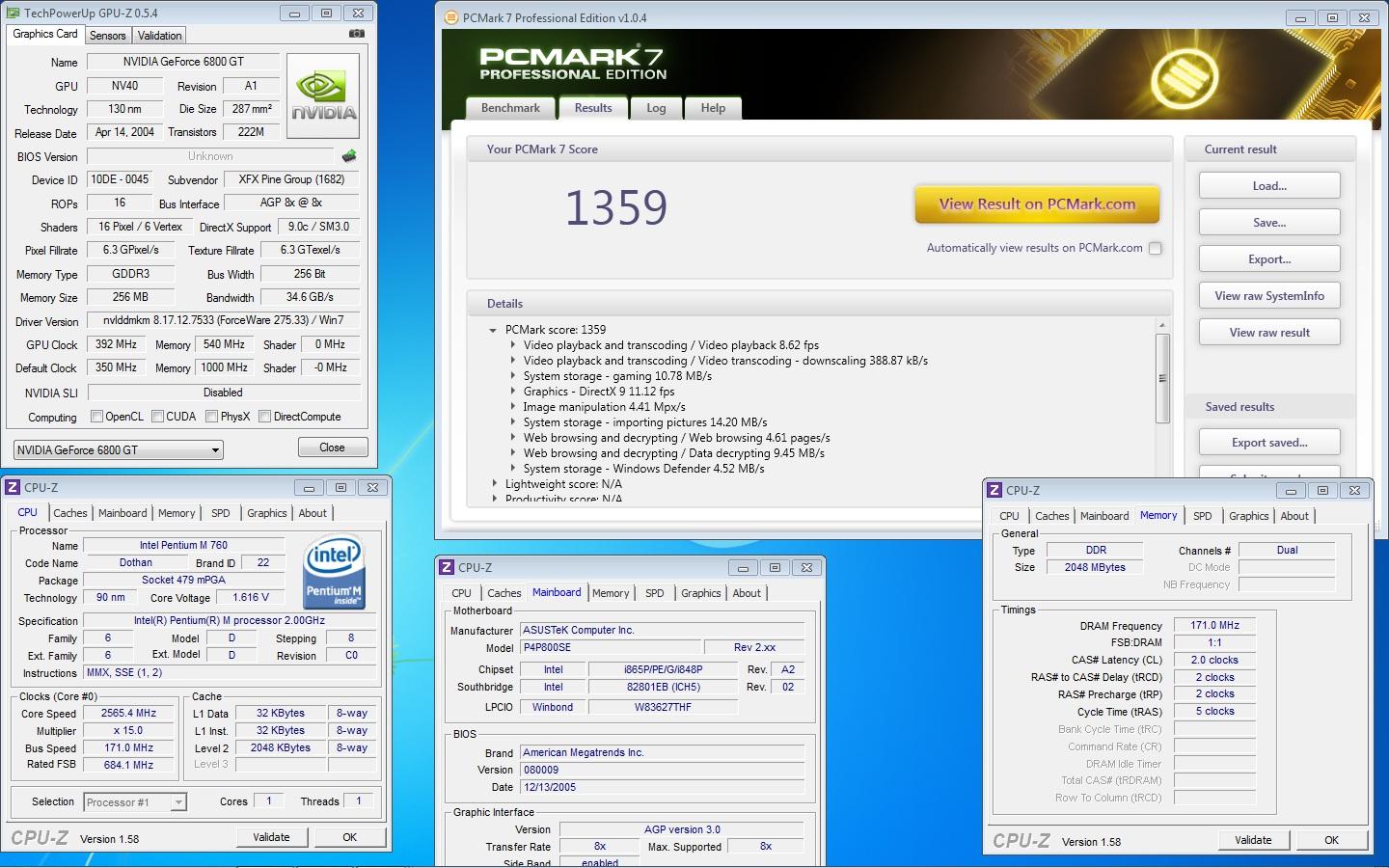
Task: Click the Load... button in PCMark
Action: 1269,186
